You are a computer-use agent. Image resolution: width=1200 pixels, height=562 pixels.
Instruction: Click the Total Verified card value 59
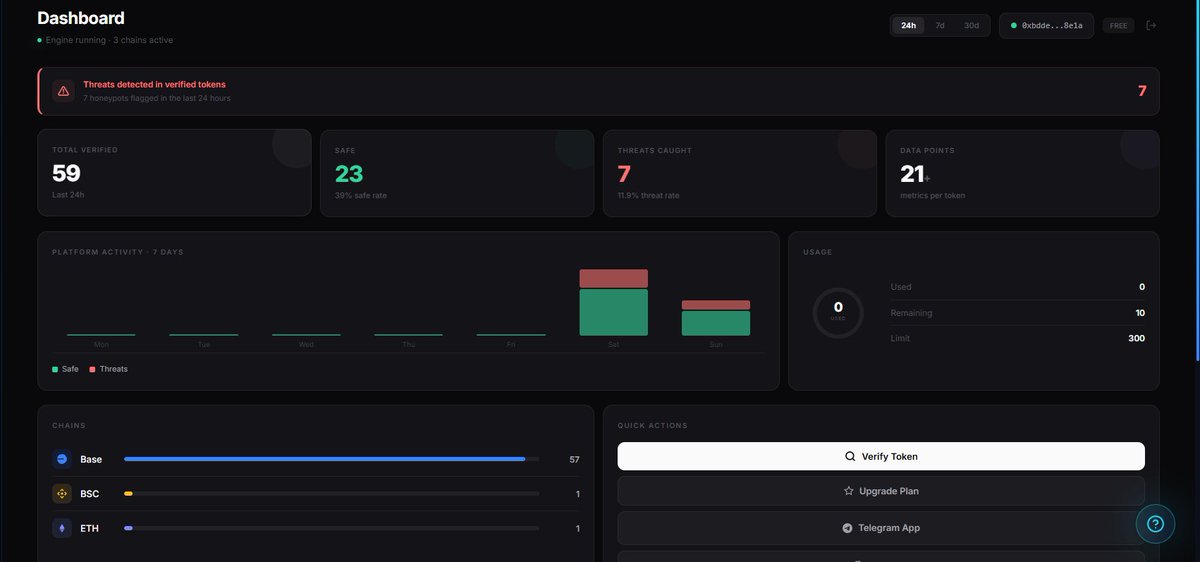[x=66, y=173]
